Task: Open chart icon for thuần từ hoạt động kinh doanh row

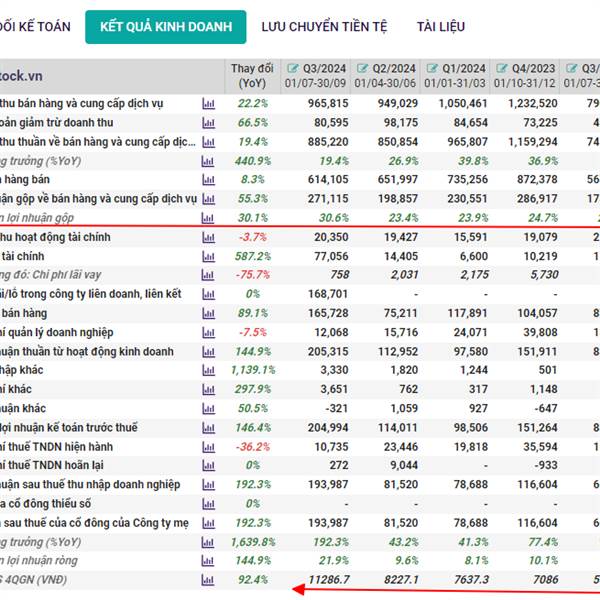Action: pyautogui.click(x=208, y=352)
